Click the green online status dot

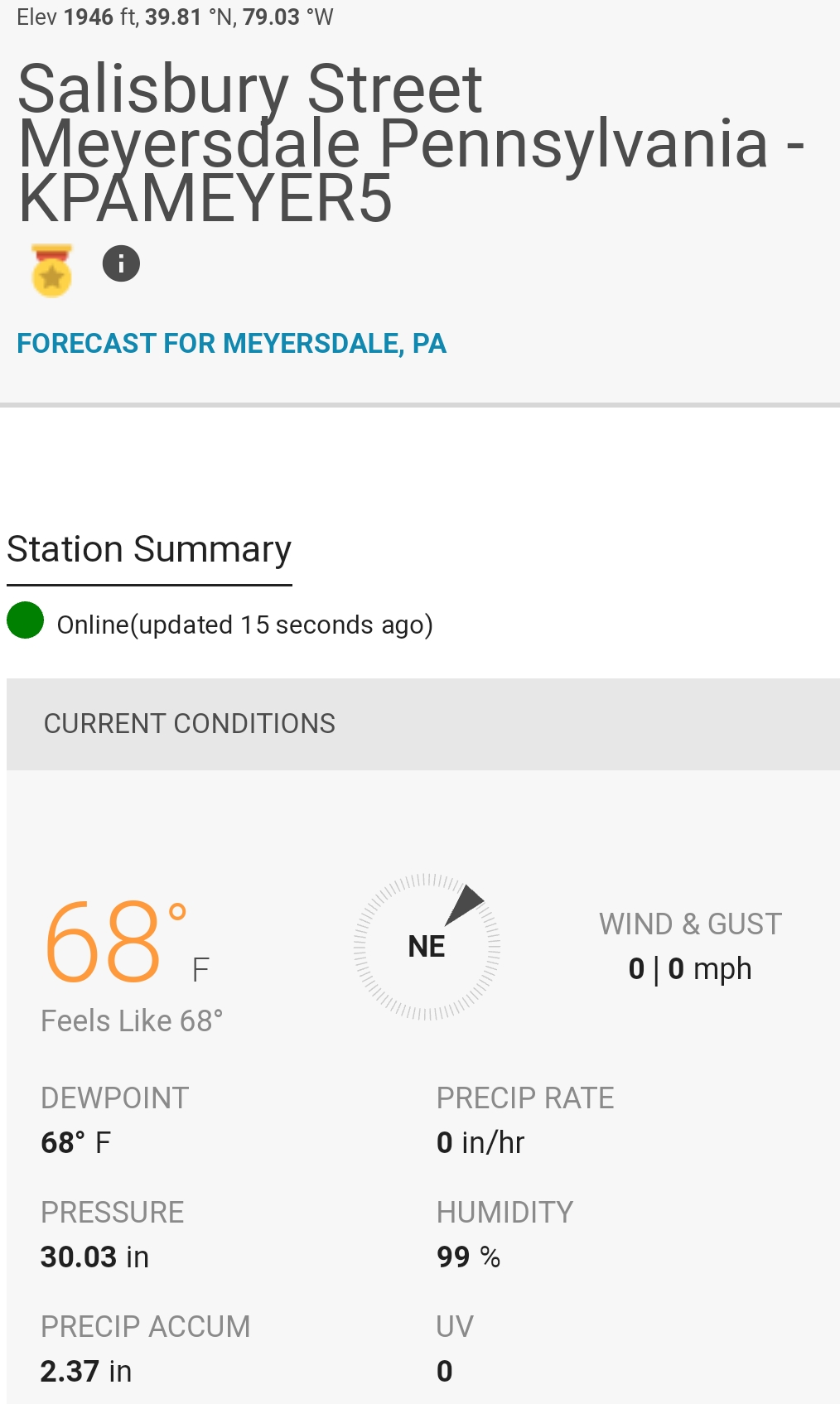(26, 620)
